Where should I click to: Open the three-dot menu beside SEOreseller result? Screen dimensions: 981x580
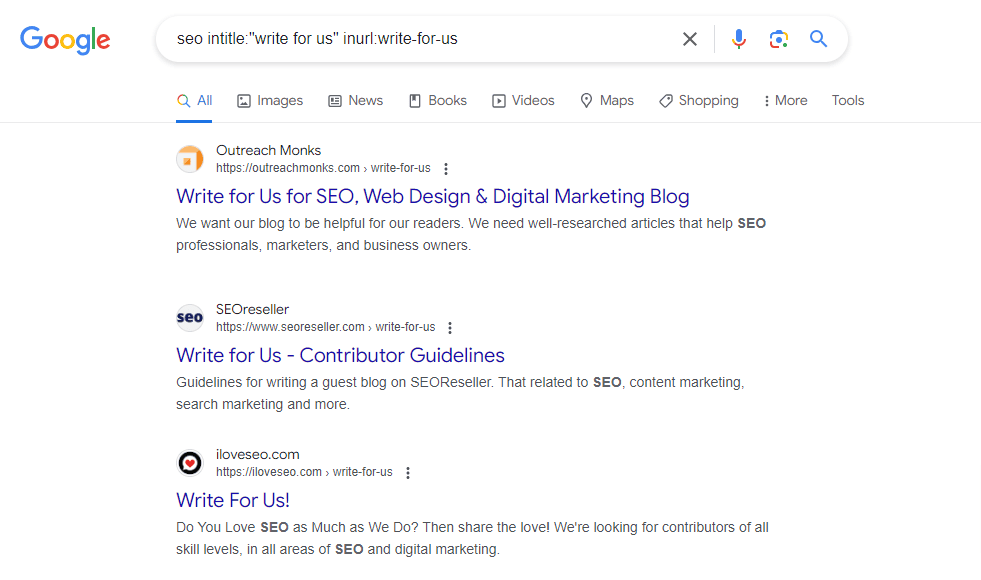[x=450, y=327]
